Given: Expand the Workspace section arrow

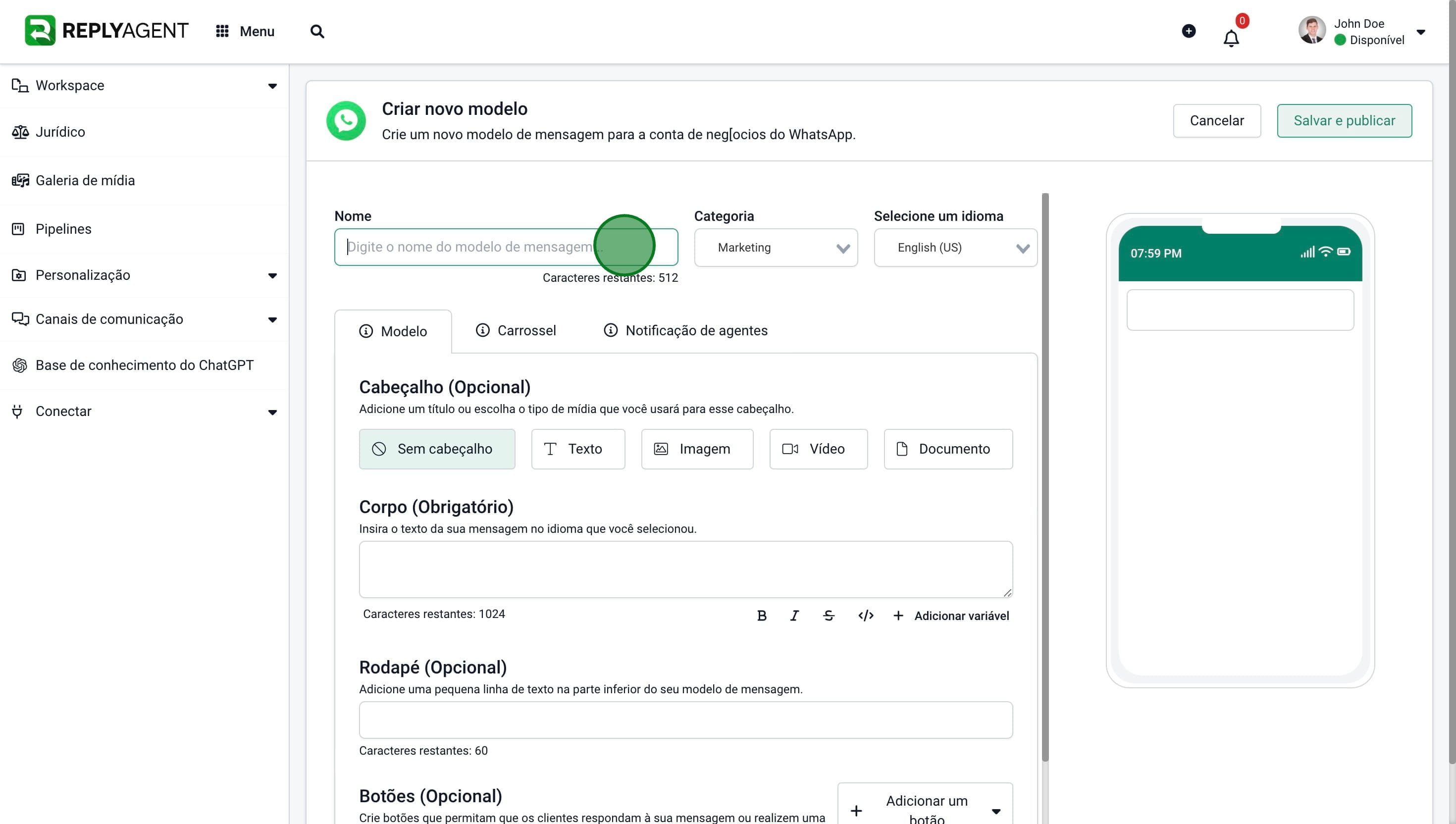Looking at the screenshot, I should pos(272,86).
